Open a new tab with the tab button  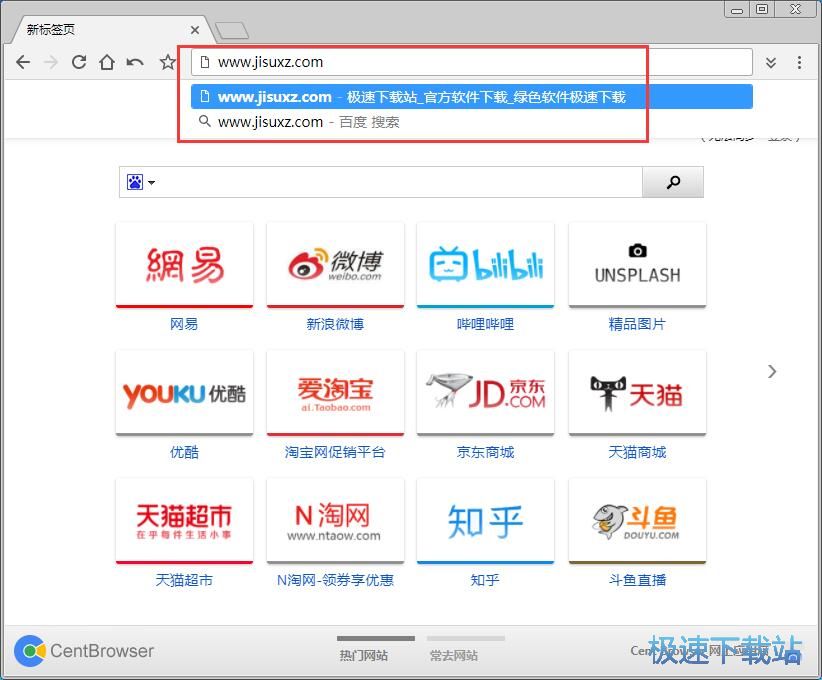point(232,31)
